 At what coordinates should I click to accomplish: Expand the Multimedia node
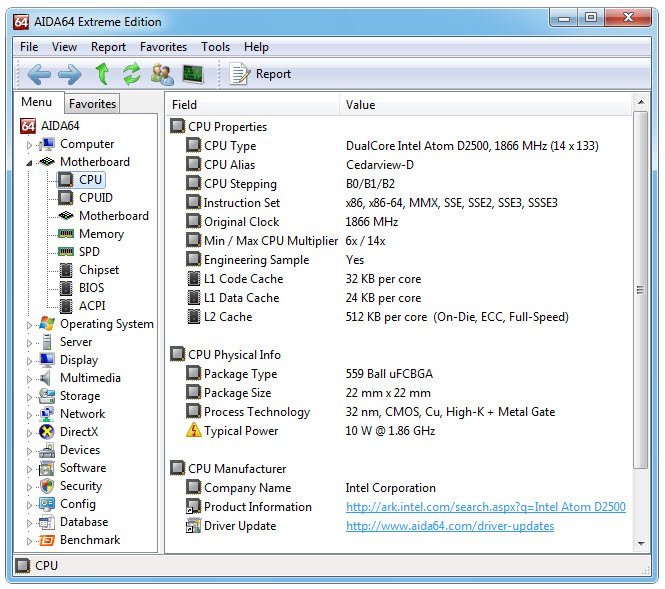[x=29, y=379]
